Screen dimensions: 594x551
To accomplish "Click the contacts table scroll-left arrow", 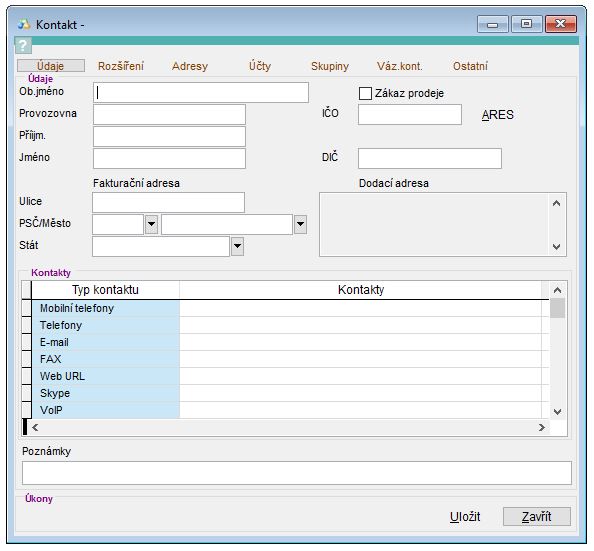I will point(35,427).
